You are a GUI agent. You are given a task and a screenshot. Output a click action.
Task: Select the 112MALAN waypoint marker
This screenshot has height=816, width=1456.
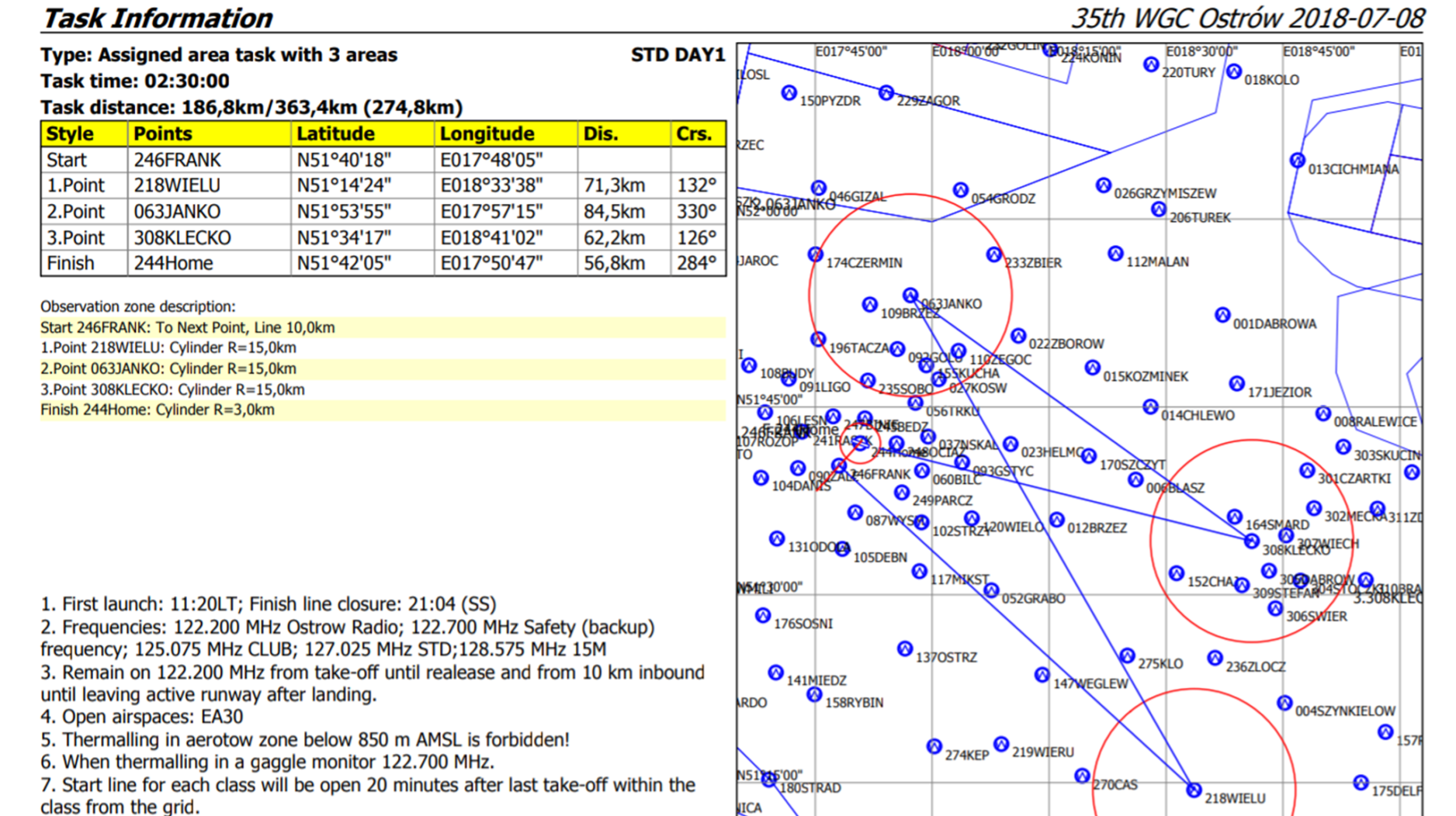click(1115, 254)
